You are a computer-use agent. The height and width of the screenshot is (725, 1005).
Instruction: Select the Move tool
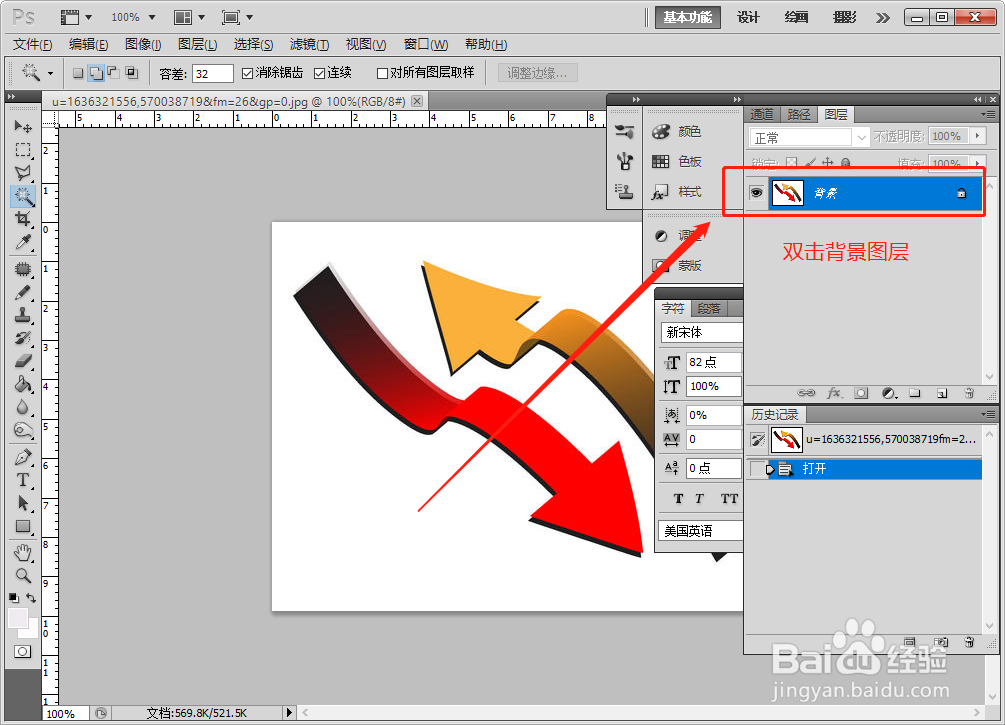point(23,126)
